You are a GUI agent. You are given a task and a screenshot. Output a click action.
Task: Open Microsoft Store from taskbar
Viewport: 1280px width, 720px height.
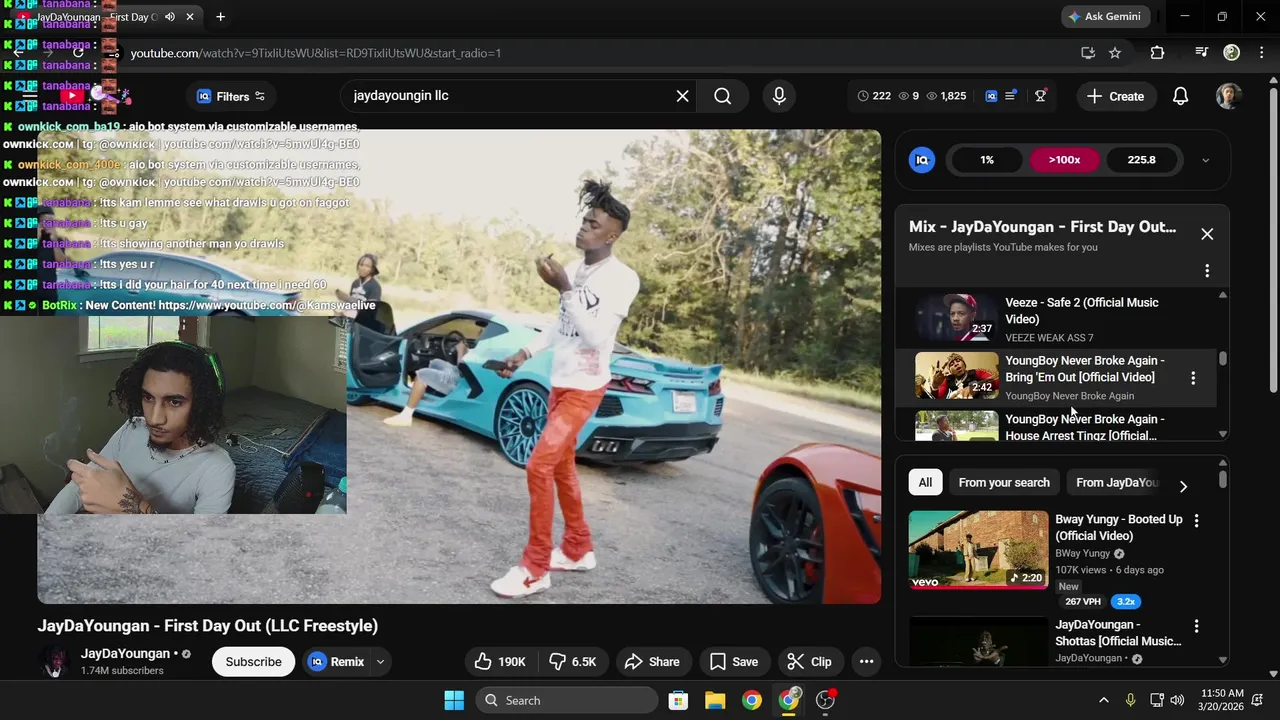(x=678, y=701)
